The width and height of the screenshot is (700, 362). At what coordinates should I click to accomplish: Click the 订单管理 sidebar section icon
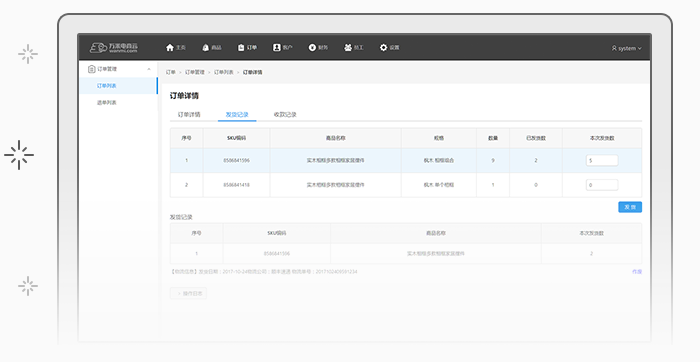click(x=92, y=69)
